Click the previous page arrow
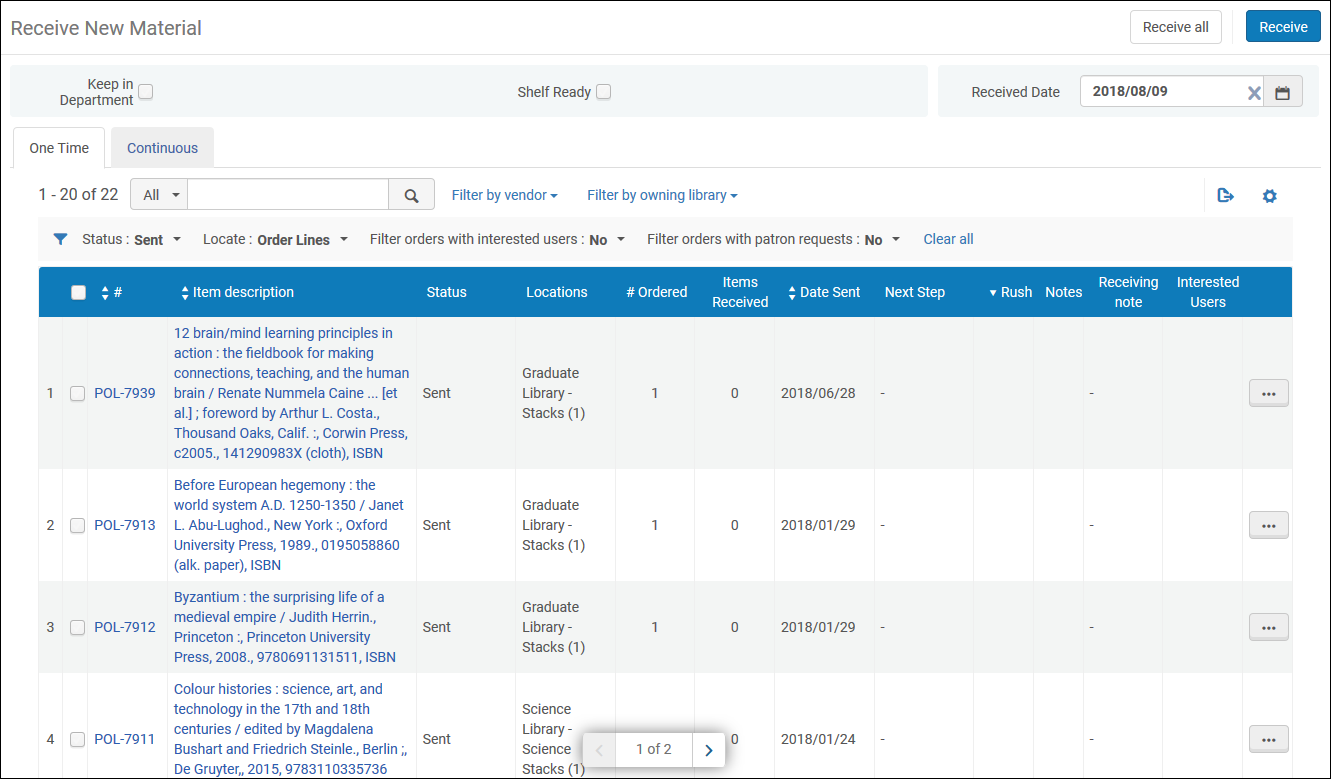Viewport: 1331px width, 779px height. [x=599, y=750]
